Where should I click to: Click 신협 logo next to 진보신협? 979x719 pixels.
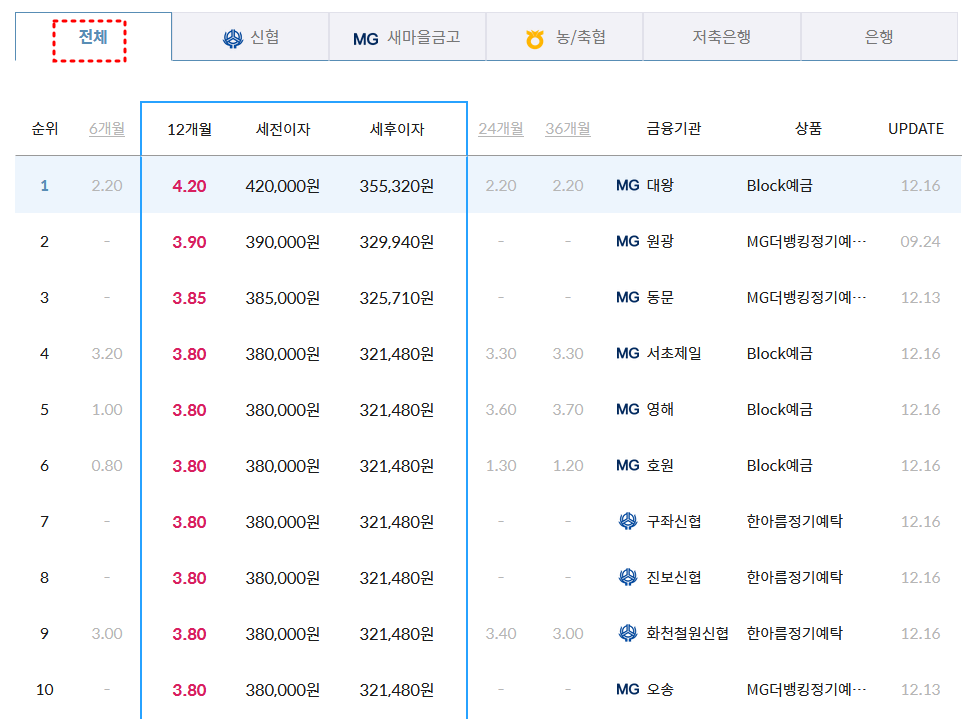pyautogui.click(x=627, y=577)
